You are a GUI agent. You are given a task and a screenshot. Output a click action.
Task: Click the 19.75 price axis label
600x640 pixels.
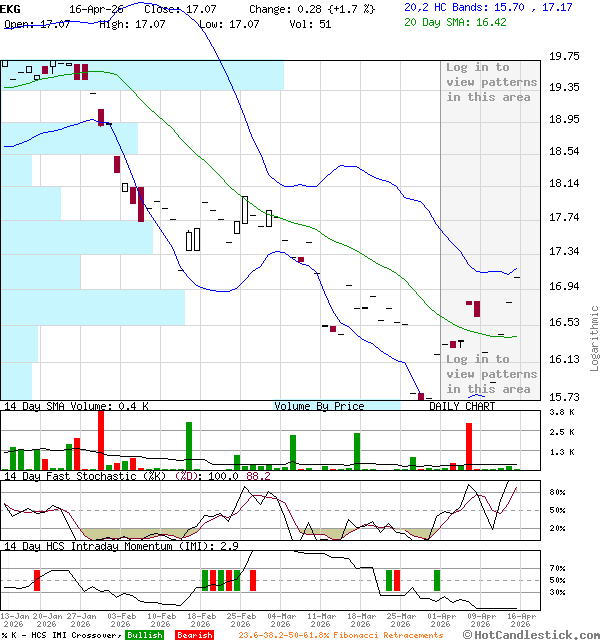pyautogui.click(x=564, y=57)
